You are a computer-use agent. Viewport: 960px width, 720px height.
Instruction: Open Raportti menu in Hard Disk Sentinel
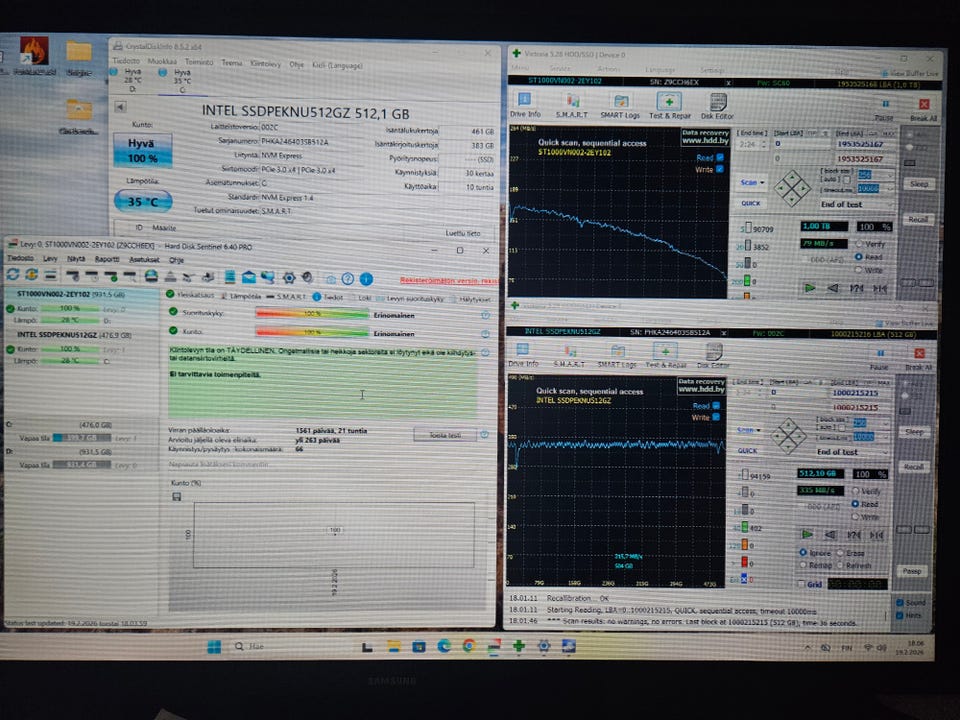tap(107, 260)
